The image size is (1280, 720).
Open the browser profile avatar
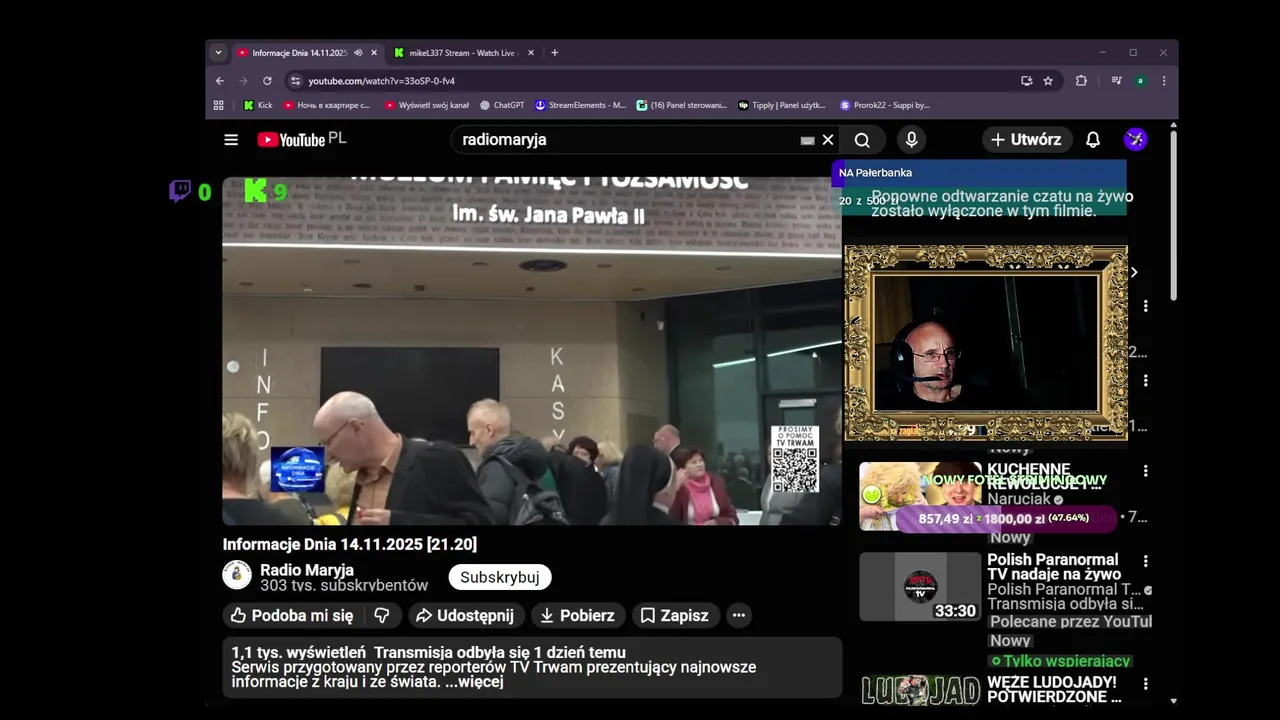click(1140, 81)
